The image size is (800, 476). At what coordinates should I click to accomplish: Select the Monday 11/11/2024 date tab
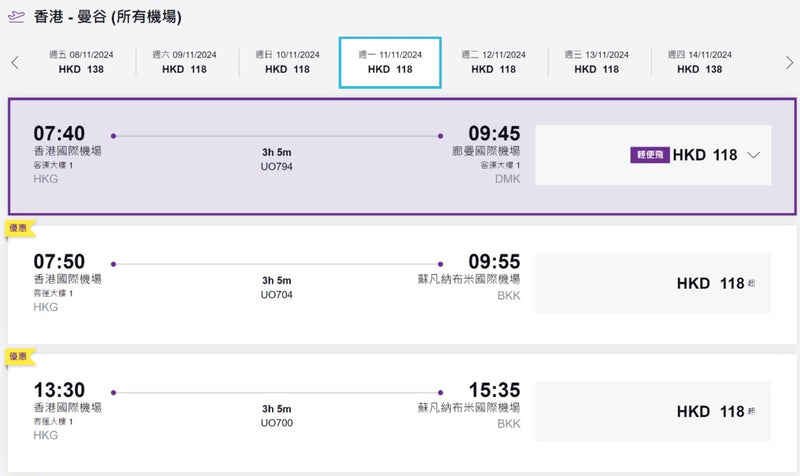(390, 62)
